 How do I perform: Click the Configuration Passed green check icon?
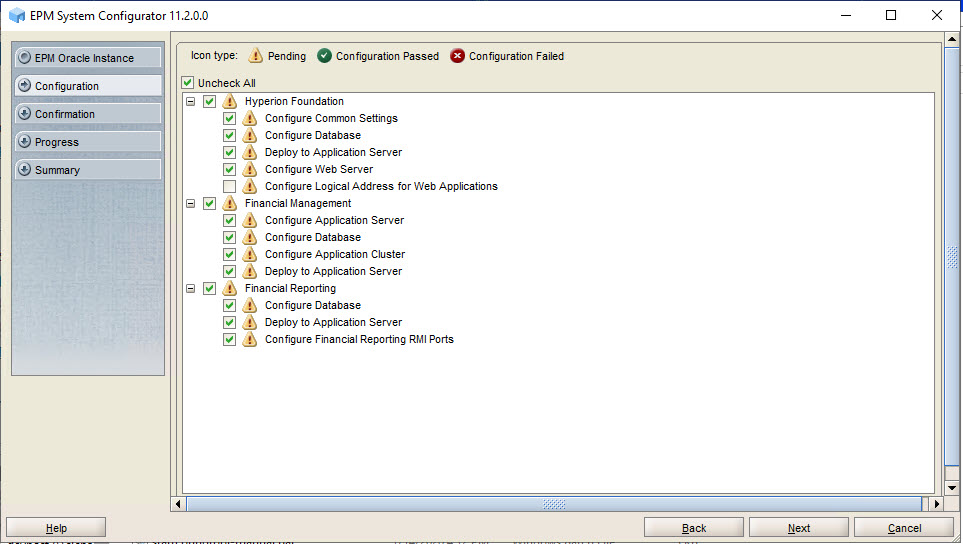click(324, 56)
